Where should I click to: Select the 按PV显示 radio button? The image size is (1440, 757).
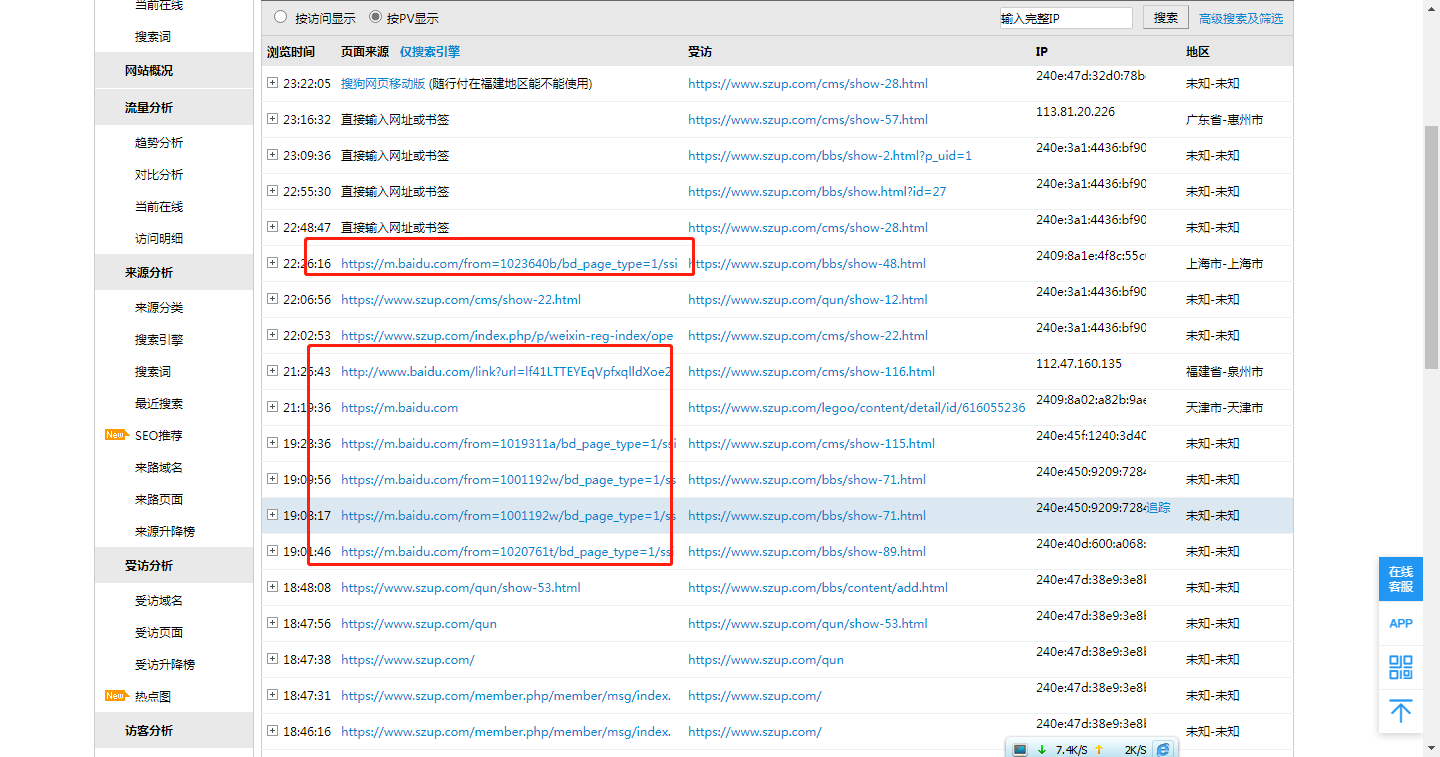tap(375, 18)
